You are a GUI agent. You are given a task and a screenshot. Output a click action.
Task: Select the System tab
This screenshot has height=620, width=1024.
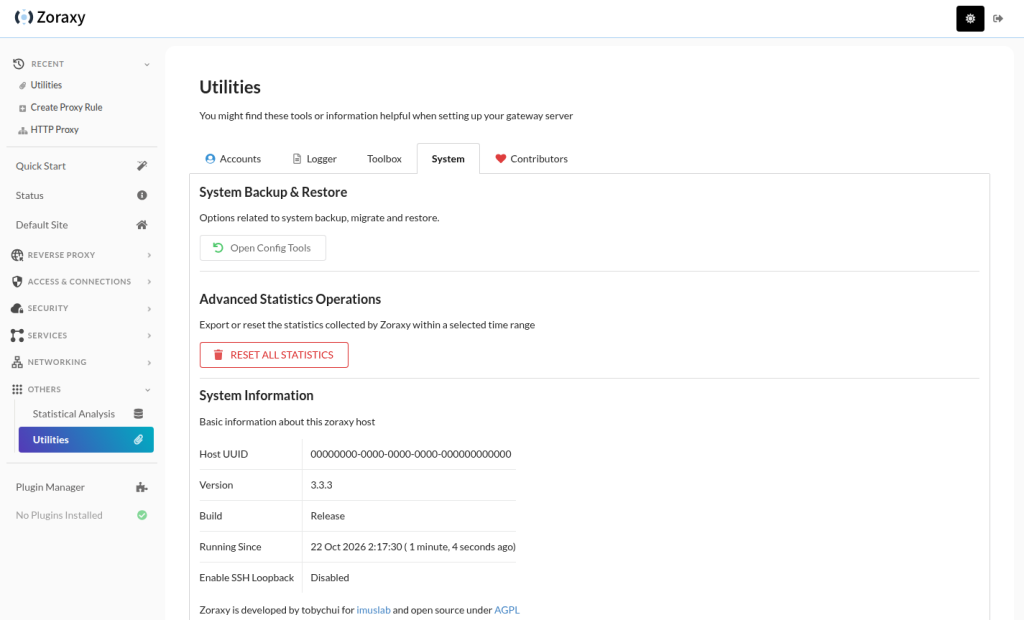pyautogui.click(x=448, y=159)
